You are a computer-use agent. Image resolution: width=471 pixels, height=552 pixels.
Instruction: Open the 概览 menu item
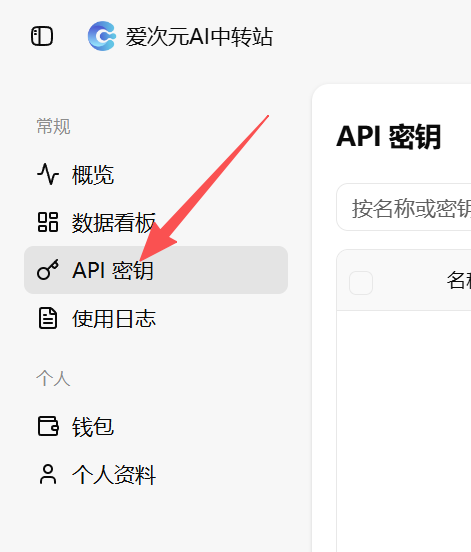(x=156, y=174)
